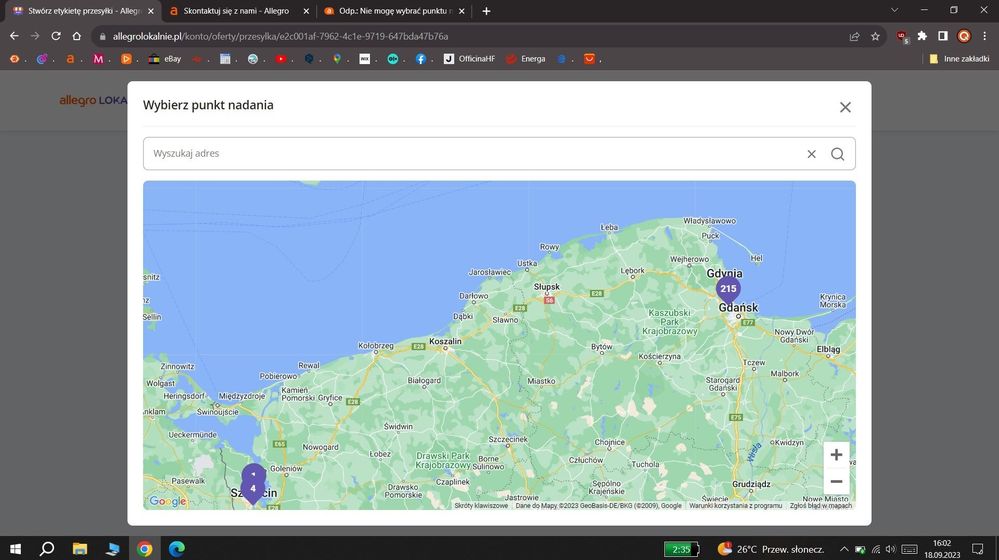The width and height of the screenshot is (999, 560).
Task: Zoom out on the map
Action: click(x=836, y=482)
